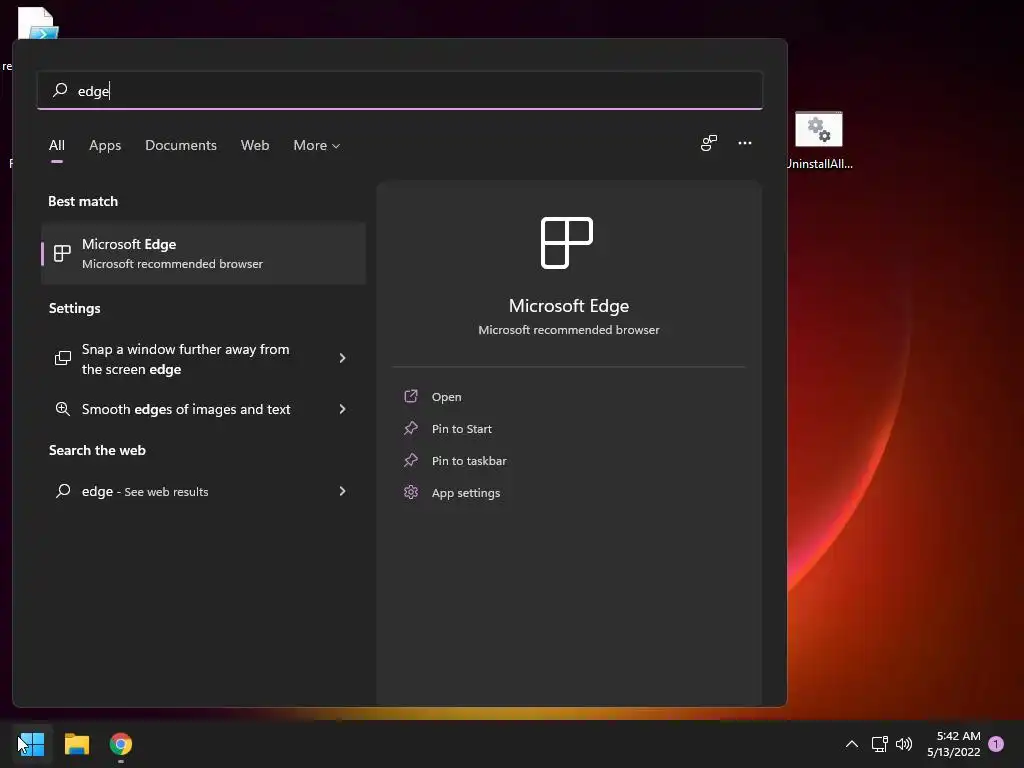Viewport: 1024px width, 768px height.
Task: Select the UninstallAll desktop shortcut icon
Action: (x=819, y=140)
